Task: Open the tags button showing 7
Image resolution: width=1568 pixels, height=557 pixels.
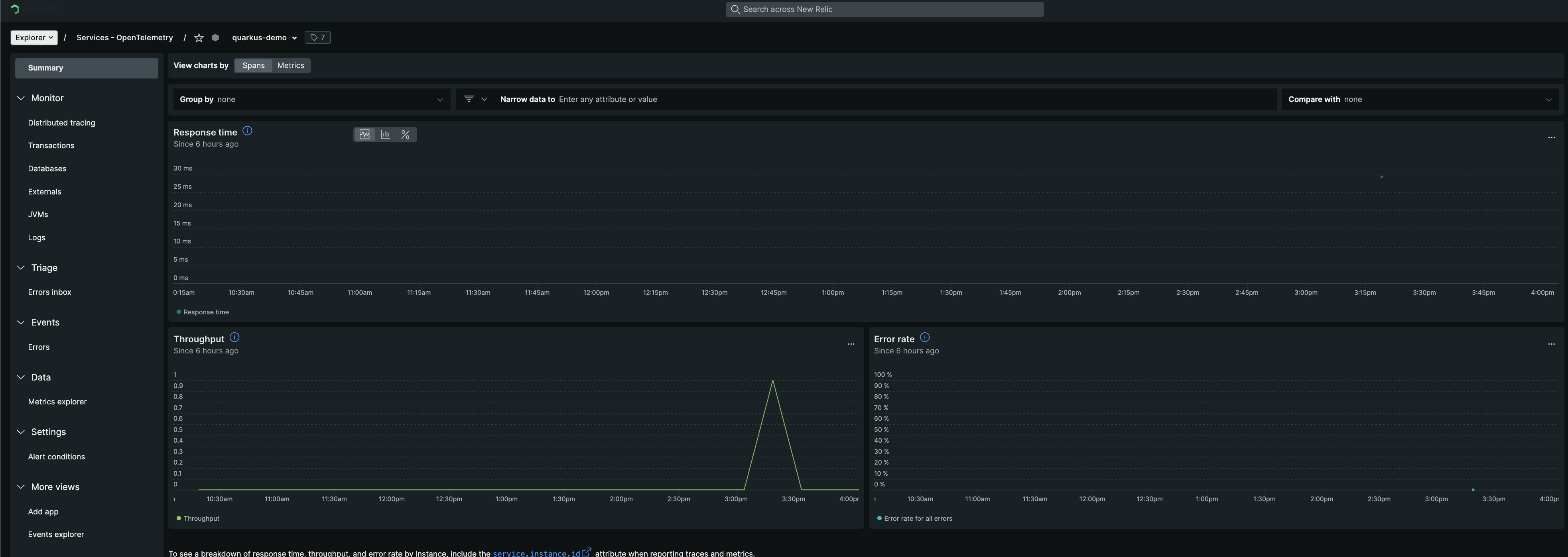Action: (317, 38)
